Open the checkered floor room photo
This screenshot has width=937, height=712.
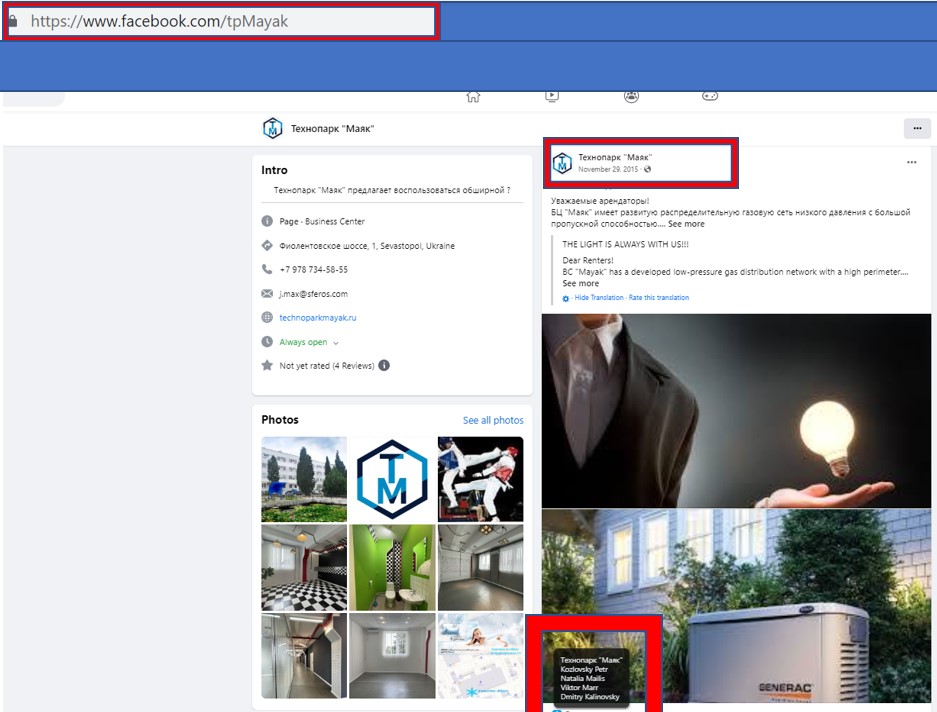click(304, 567)
